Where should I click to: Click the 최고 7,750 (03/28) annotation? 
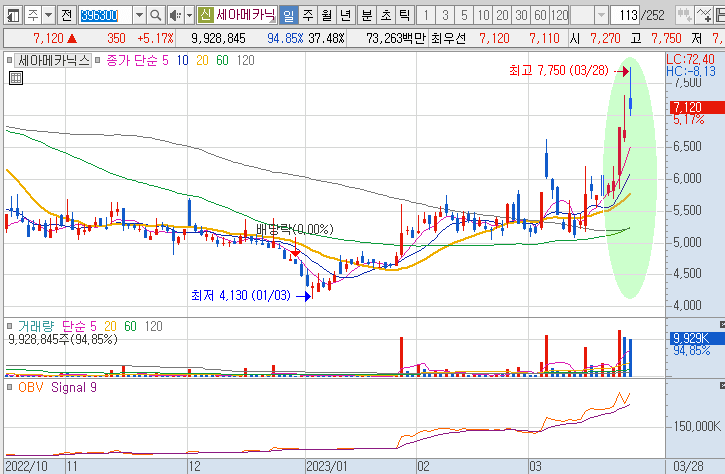click(x=559, y=70)
